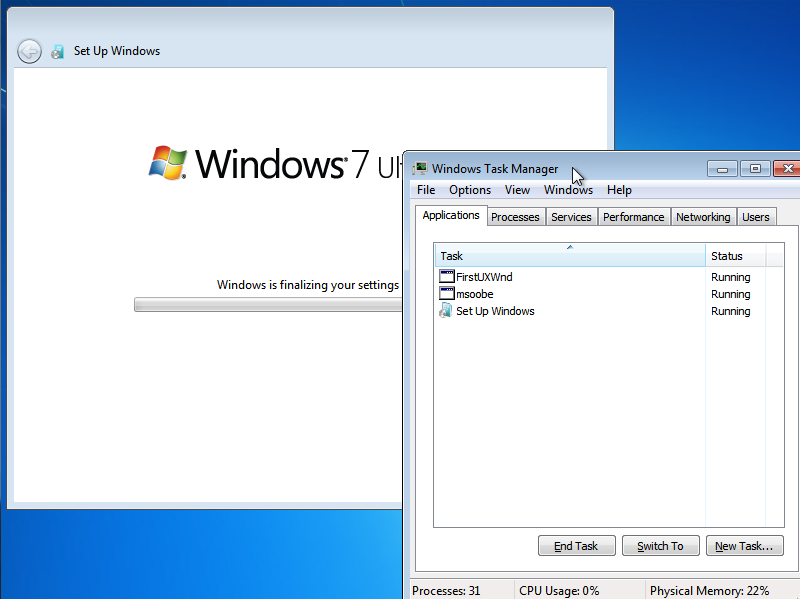Click the End Task button

click(x=577, y=545)
